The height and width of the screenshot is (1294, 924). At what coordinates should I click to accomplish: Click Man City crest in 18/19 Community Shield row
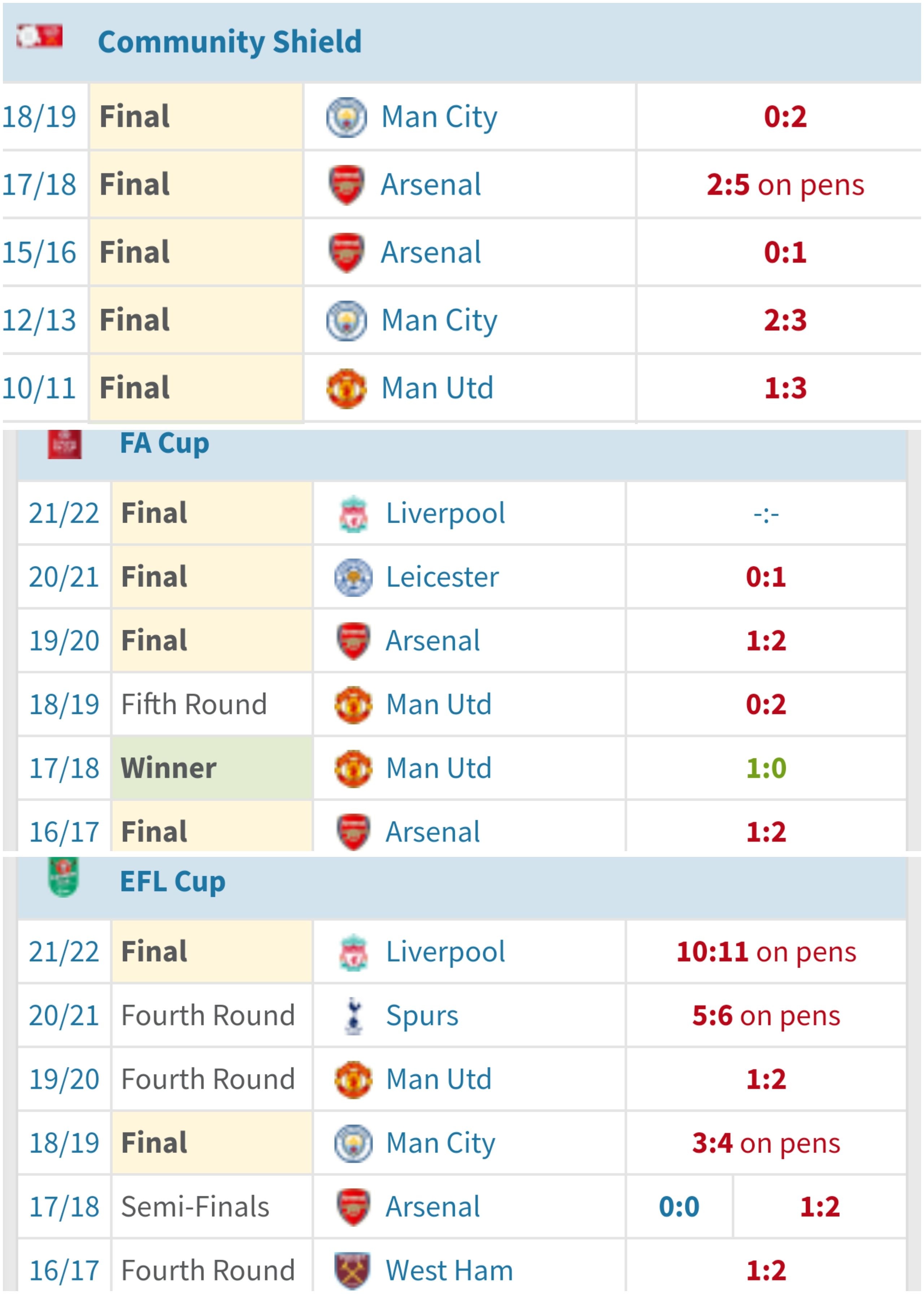[346, 117]
